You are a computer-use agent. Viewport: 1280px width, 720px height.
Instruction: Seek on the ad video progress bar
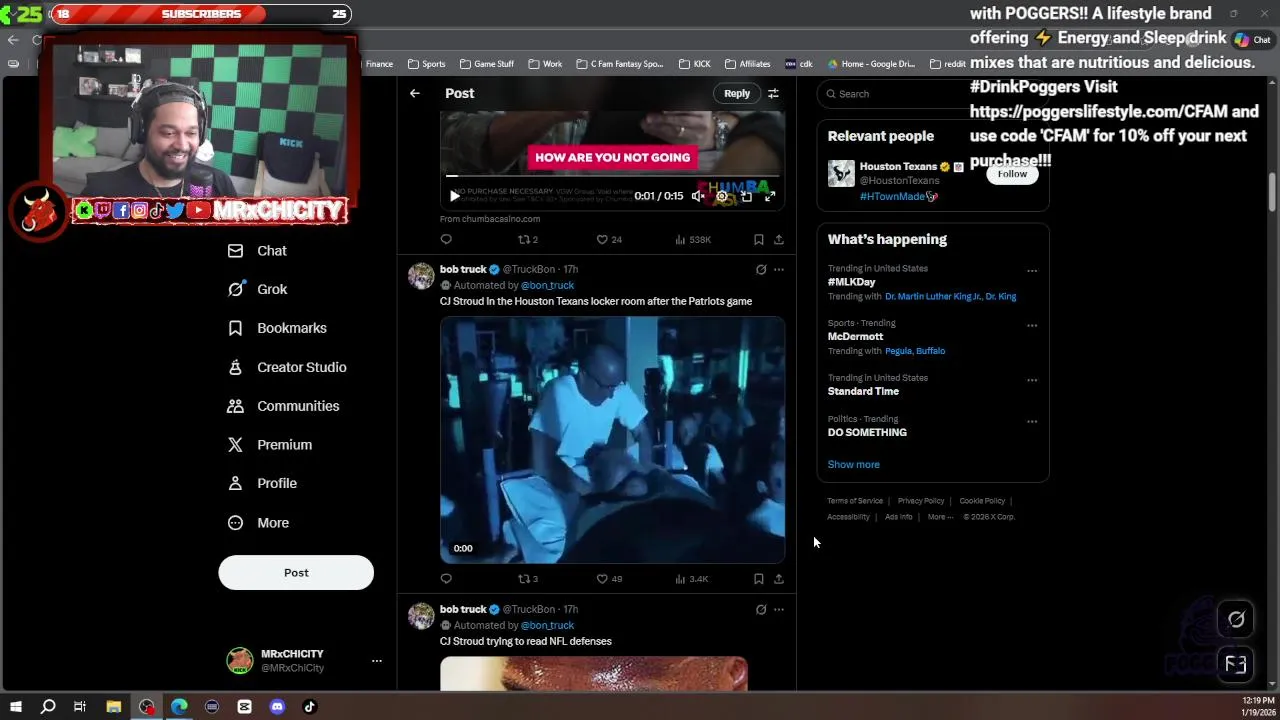[x=612, y=176]
